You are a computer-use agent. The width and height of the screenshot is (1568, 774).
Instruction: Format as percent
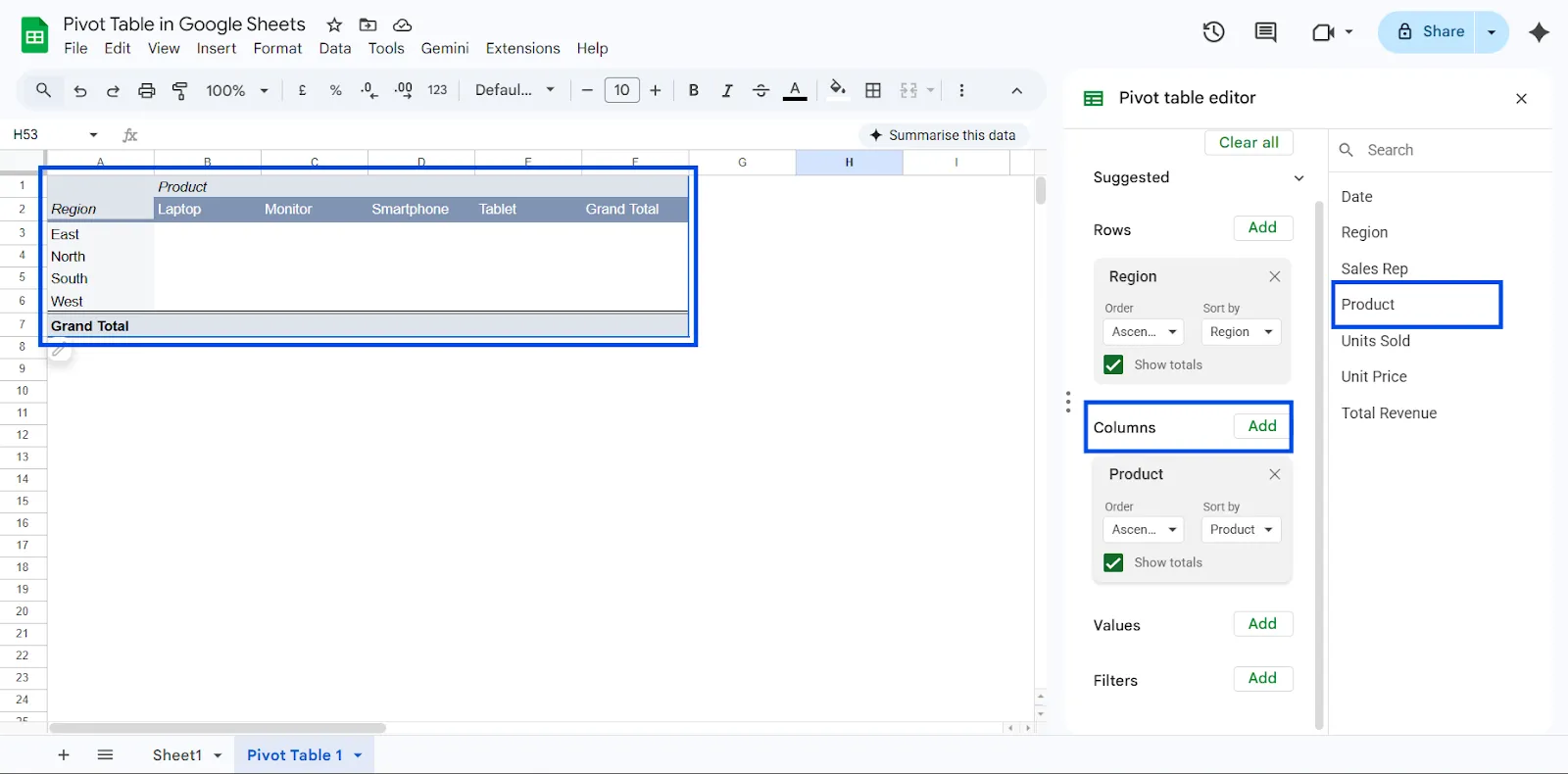336,90
